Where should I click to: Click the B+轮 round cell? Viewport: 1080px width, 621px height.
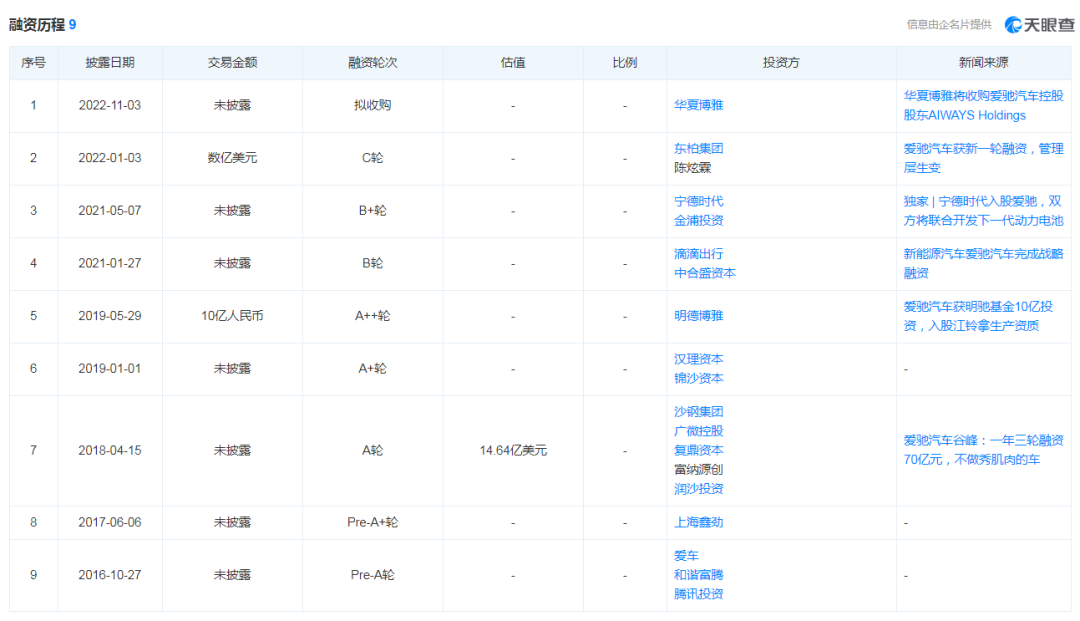pyautogui.click(x=373, y=211)
